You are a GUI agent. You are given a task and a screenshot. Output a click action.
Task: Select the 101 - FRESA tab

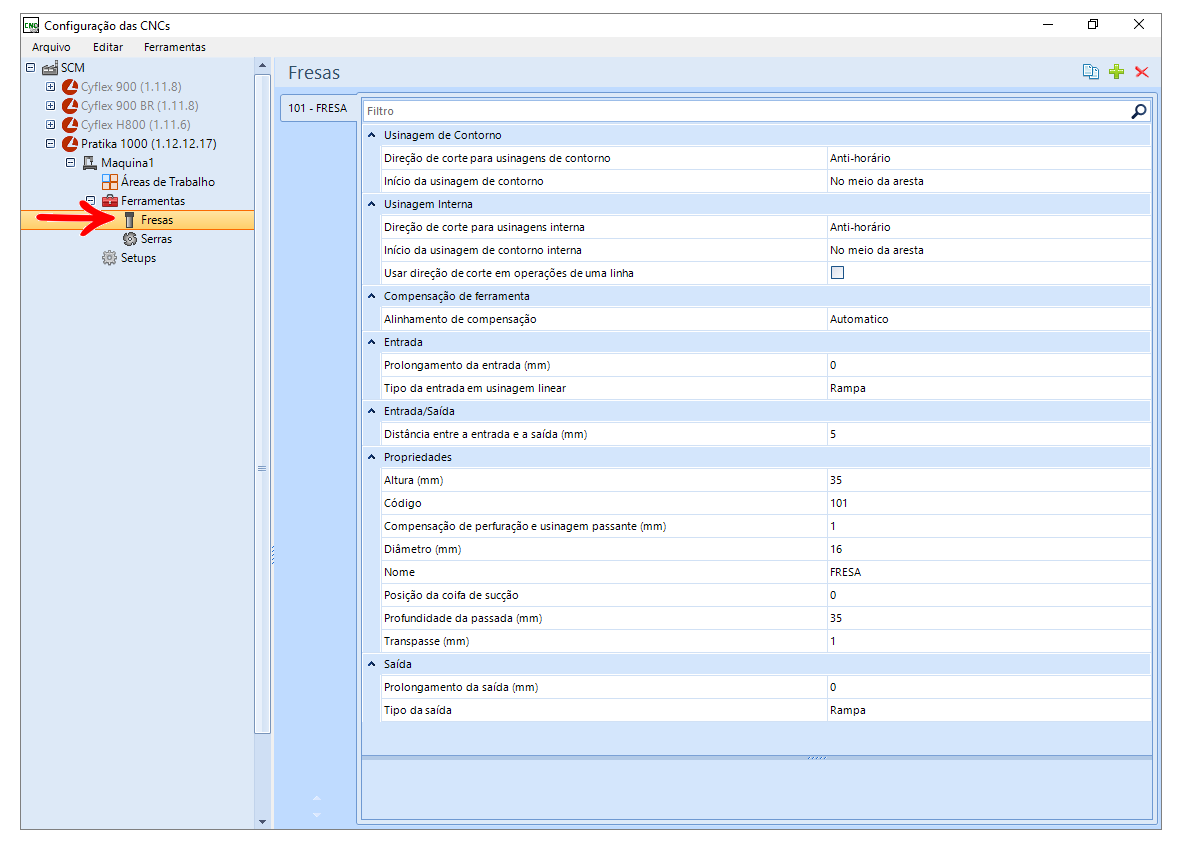pyautogui.click(x=318, y=108)
